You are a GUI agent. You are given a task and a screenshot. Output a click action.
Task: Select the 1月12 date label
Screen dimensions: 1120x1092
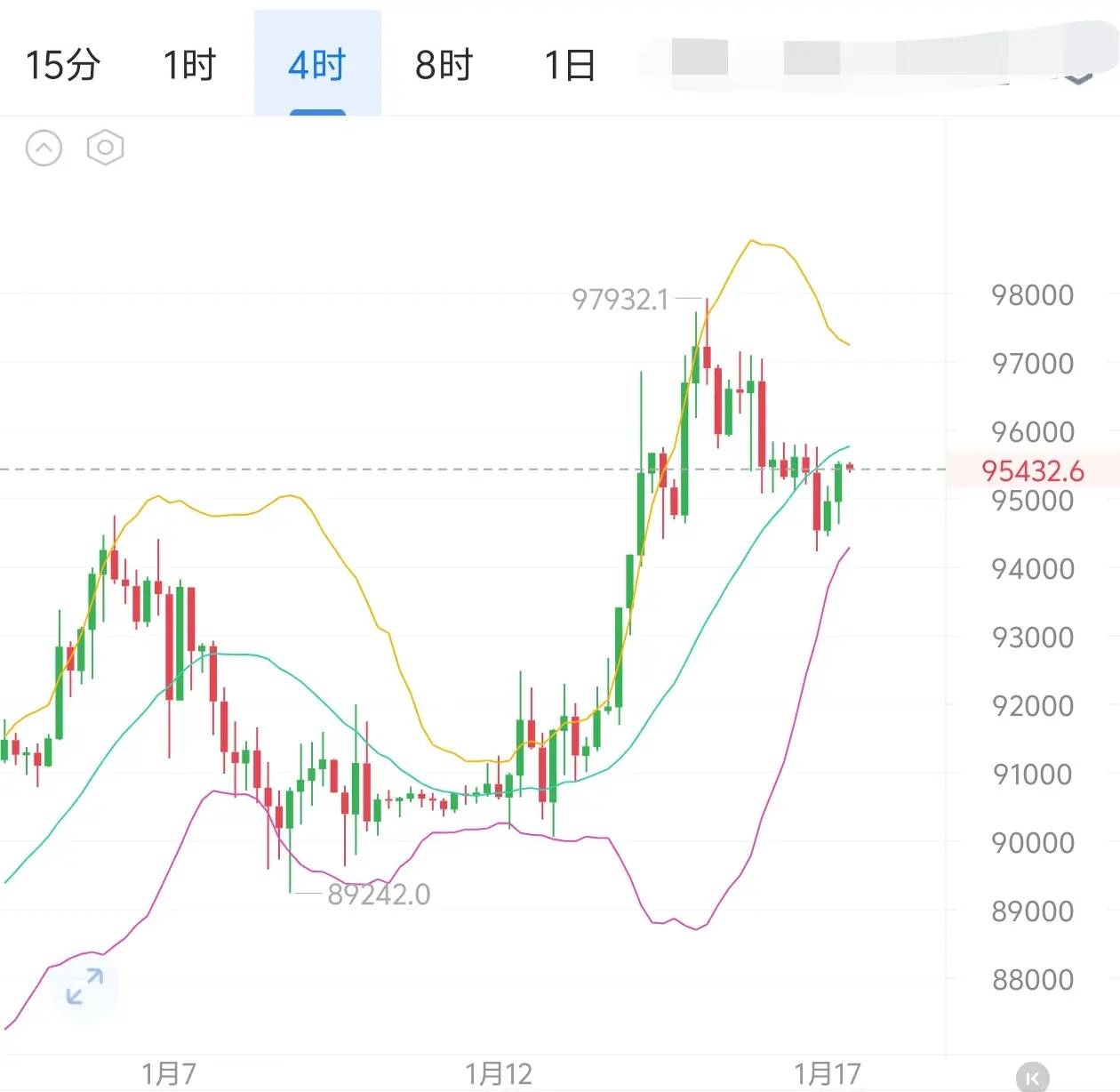(499, 1073)
